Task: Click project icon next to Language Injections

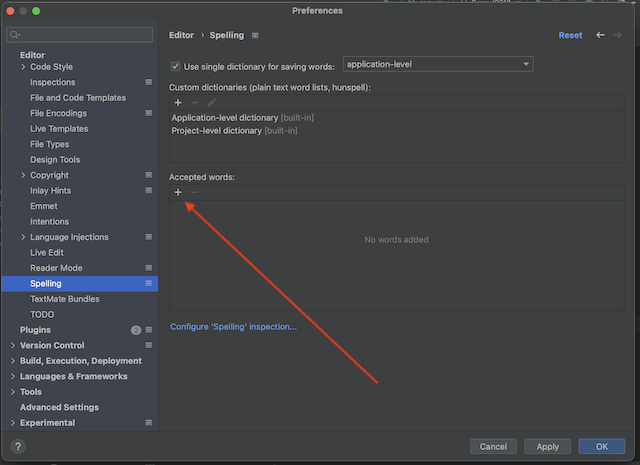Action: (x=149, y=237)
